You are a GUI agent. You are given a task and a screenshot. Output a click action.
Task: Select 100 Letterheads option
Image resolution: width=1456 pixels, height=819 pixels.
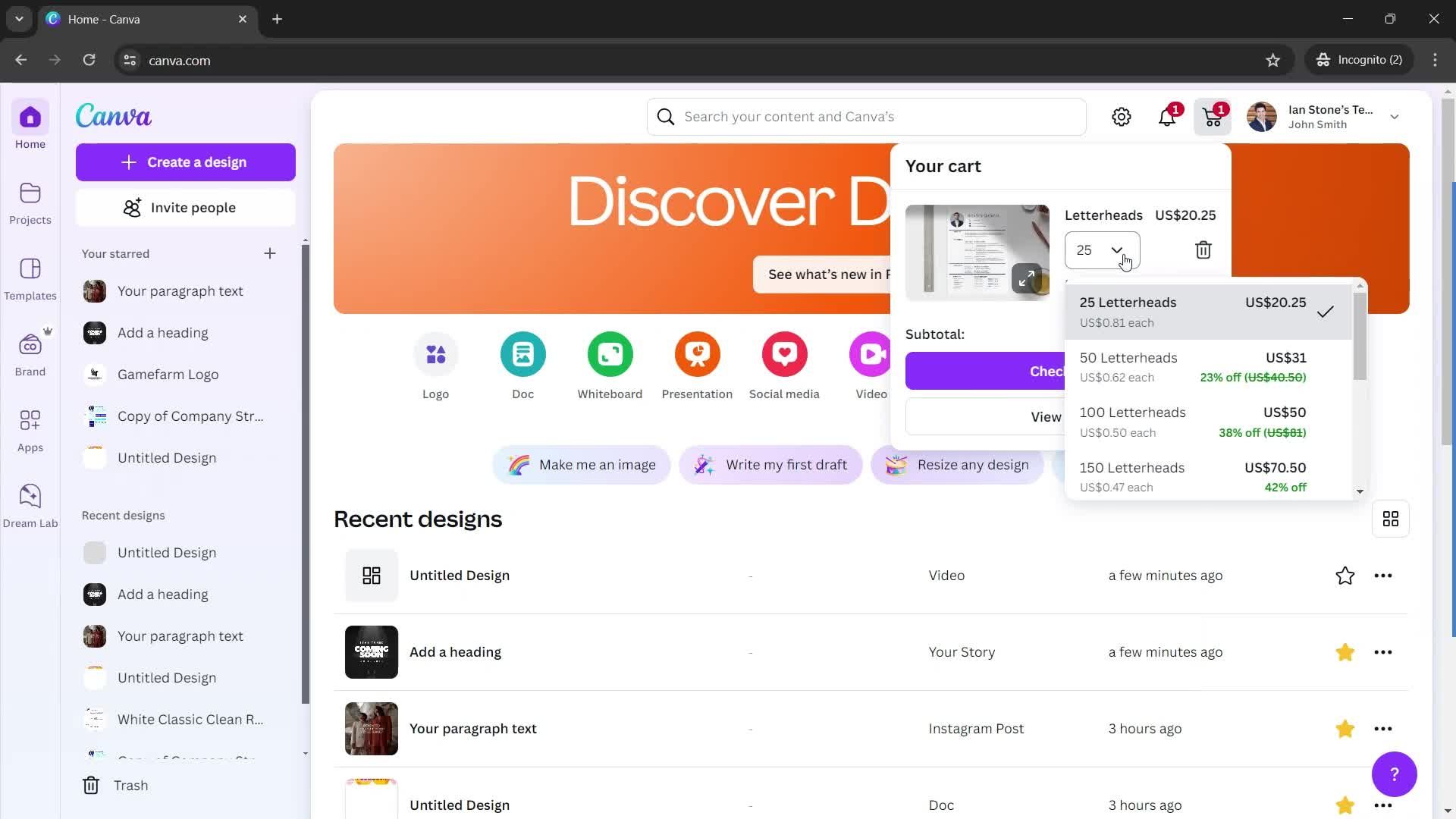[x=1208, y=422]
